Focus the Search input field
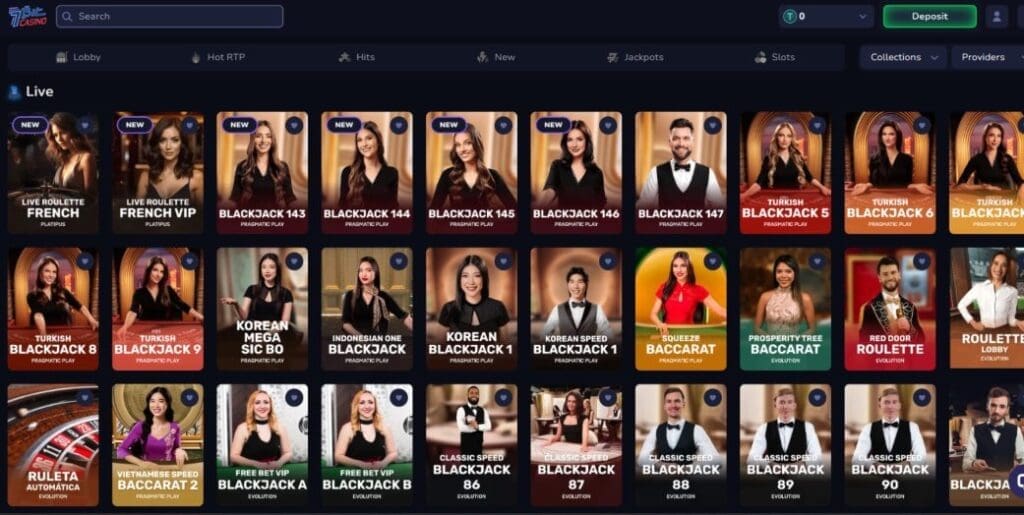The width and height of the screenshot is (1024, 515). click(x=170, y=16)
